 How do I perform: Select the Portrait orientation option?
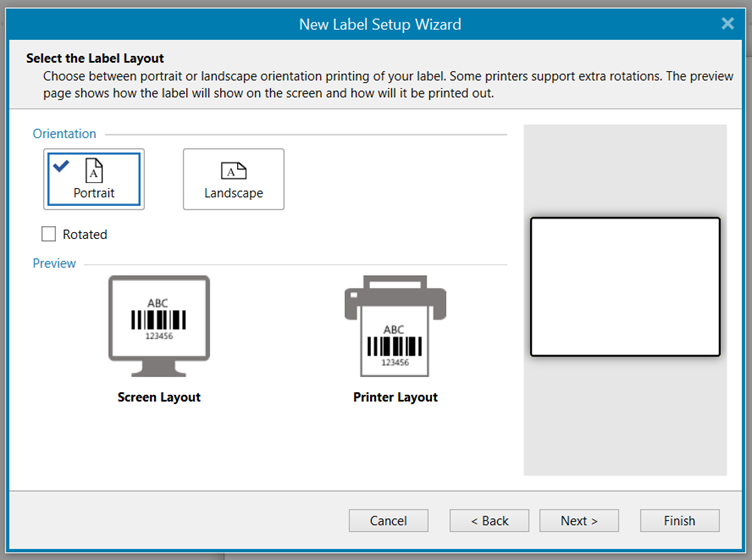(x=94, y=179)
